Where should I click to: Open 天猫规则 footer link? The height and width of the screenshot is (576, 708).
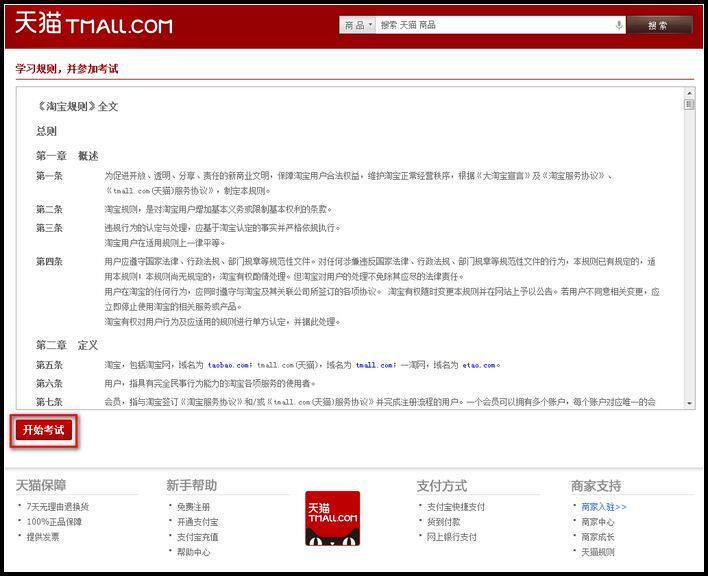point(598,552)
